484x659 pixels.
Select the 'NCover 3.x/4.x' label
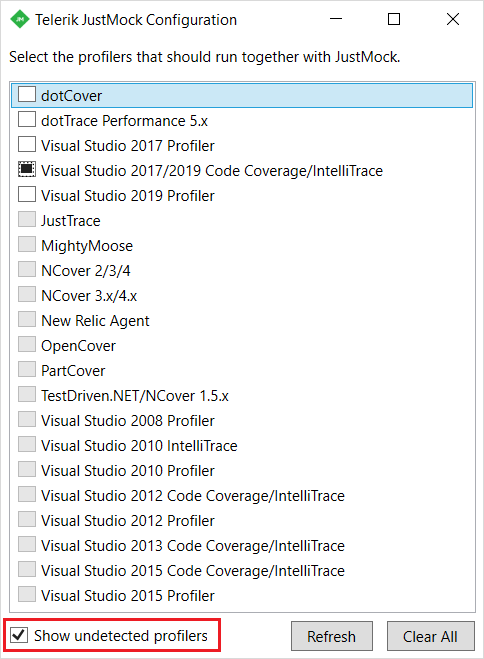(89, 296)
